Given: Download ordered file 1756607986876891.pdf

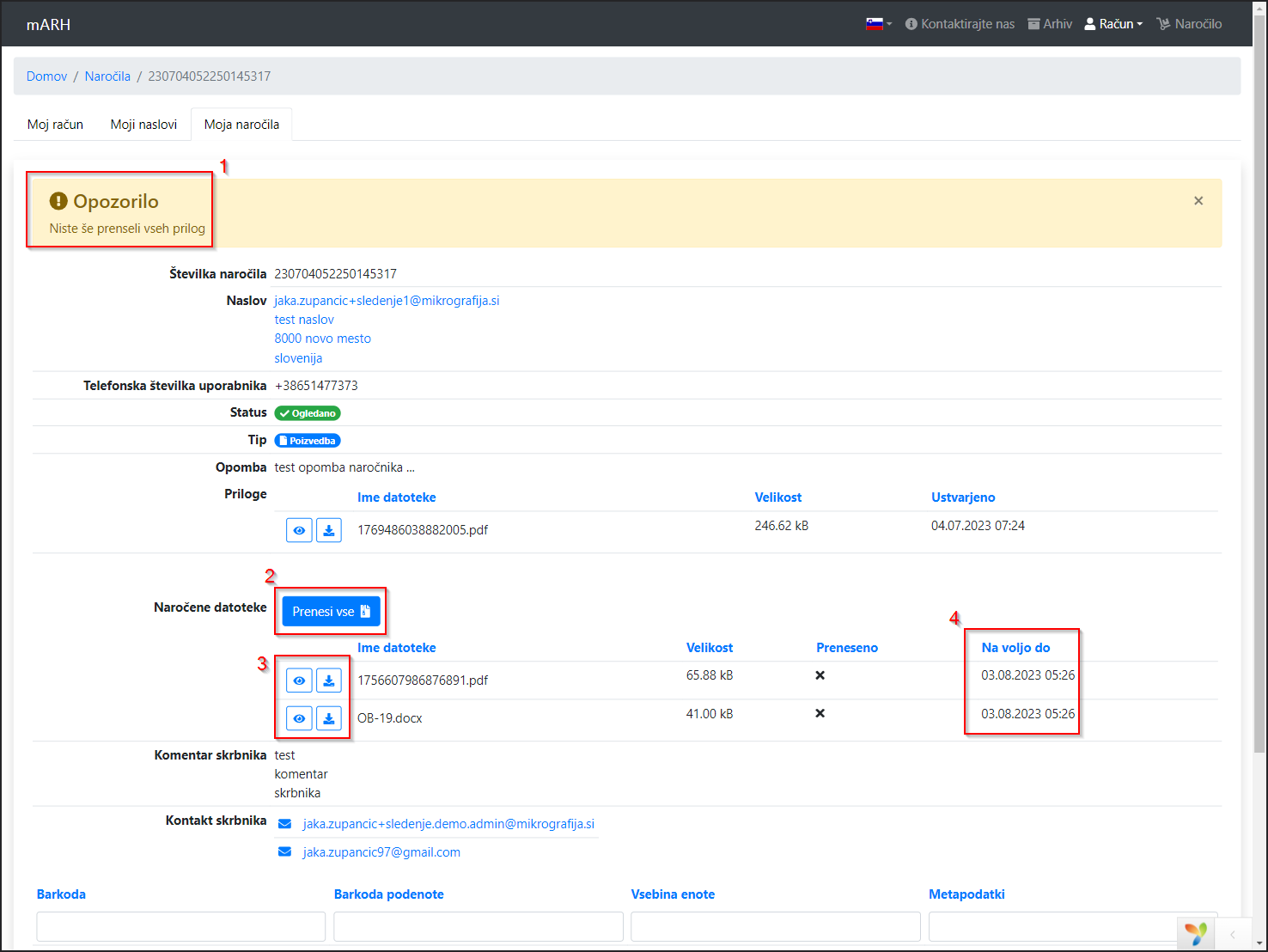Looking at the screenshot, I should coord(329,680).
